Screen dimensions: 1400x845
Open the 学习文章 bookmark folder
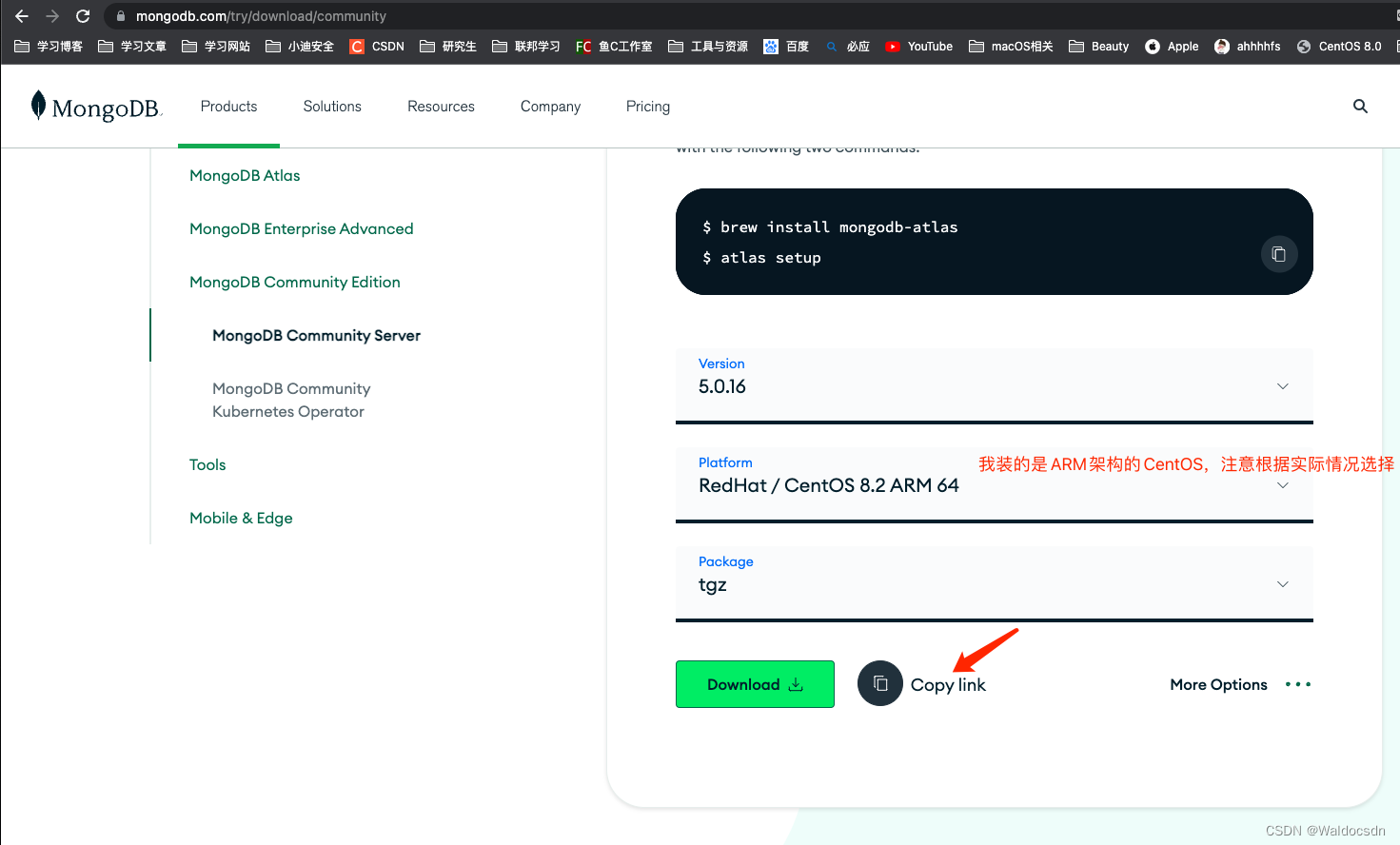(x=132, y=46)
